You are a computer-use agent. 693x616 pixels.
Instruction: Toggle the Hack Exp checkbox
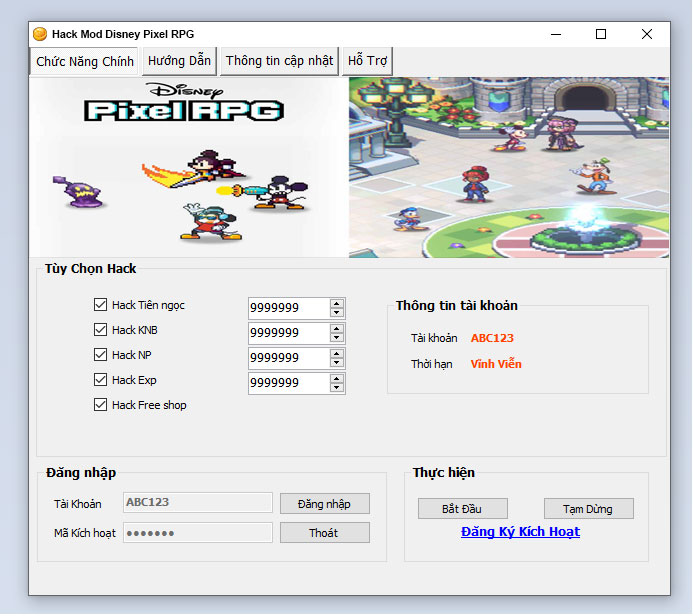coord(100,380)
